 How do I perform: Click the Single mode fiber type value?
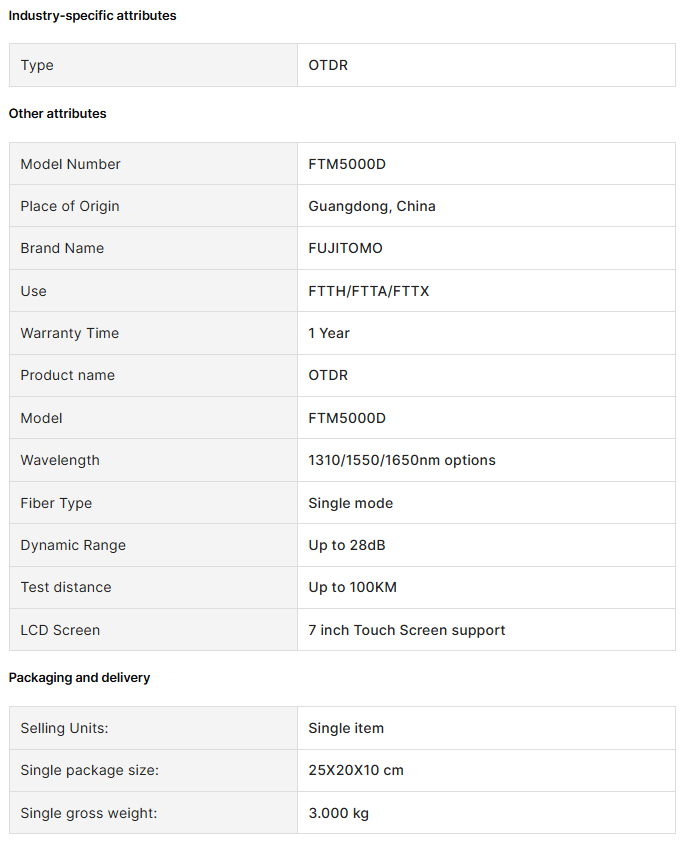click(351, 503)
